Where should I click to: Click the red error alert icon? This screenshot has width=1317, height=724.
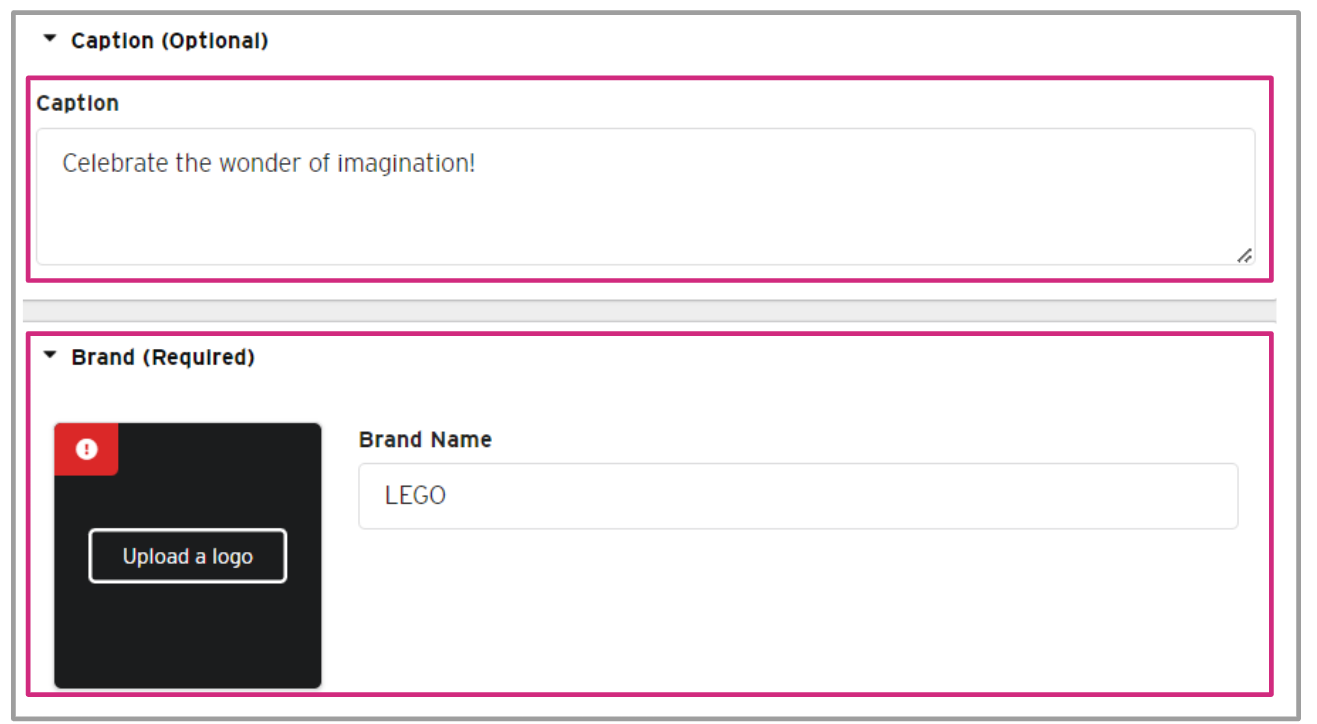click(x=87, y=450)
